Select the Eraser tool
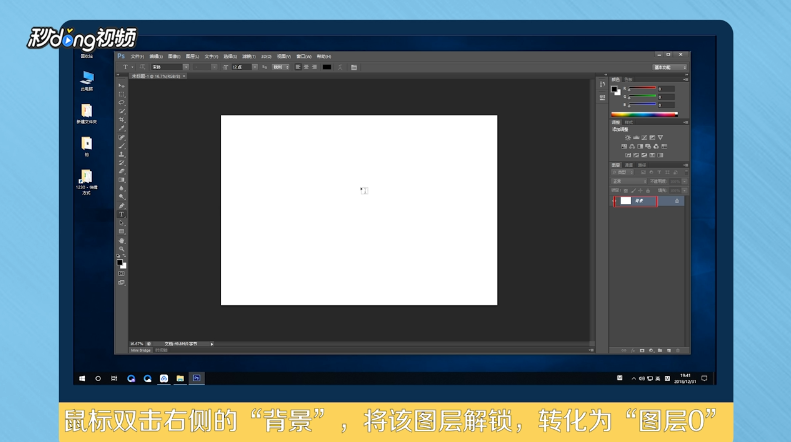The height and width of the screenshot is (442, 791). click(x=122, y=172)
